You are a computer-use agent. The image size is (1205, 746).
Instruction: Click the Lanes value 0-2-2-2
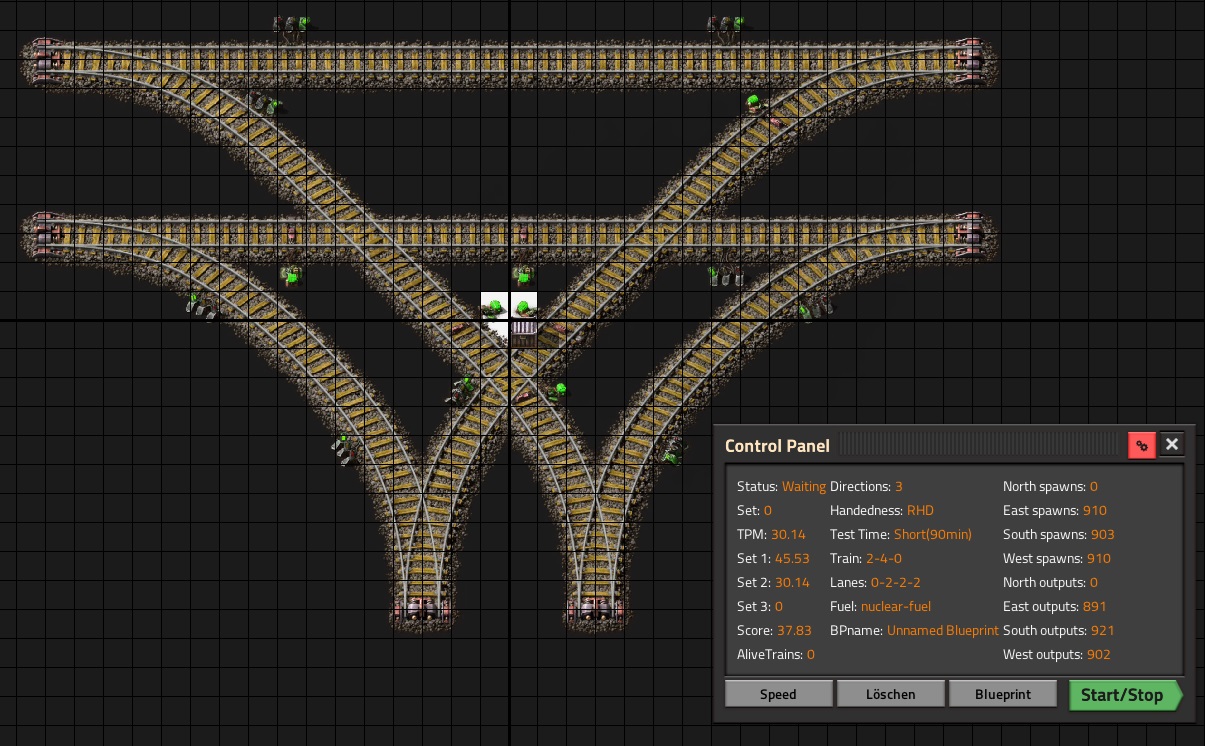pos(898,583)
